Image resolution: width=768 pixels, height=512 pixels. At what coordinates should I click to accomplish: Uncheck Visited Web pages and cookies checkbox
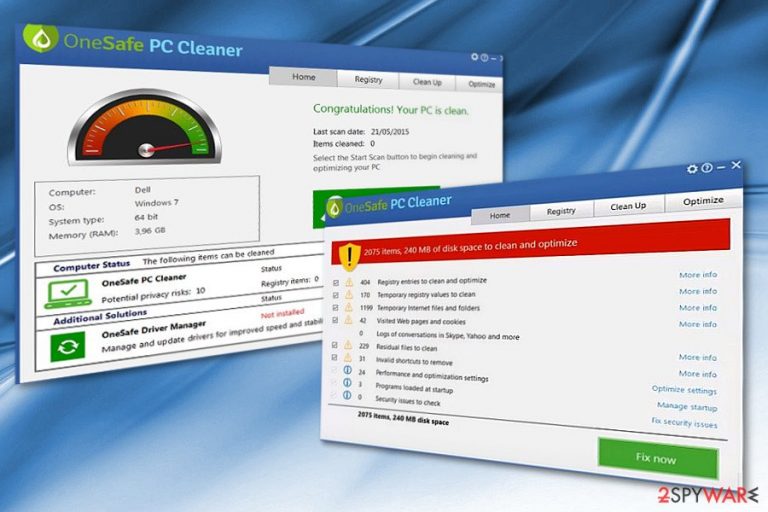point(335,320)
